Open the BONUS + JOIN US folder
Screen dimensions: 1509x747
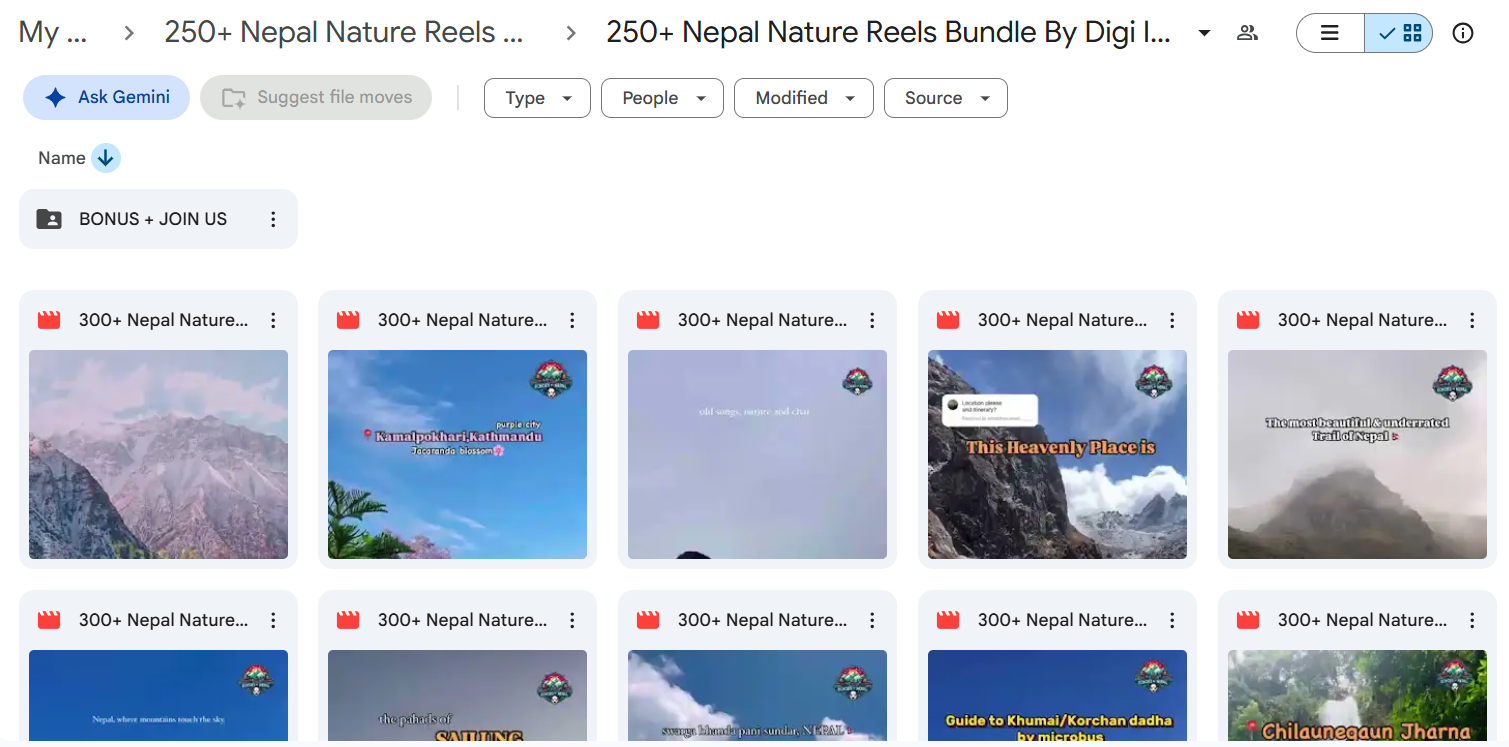158,219
